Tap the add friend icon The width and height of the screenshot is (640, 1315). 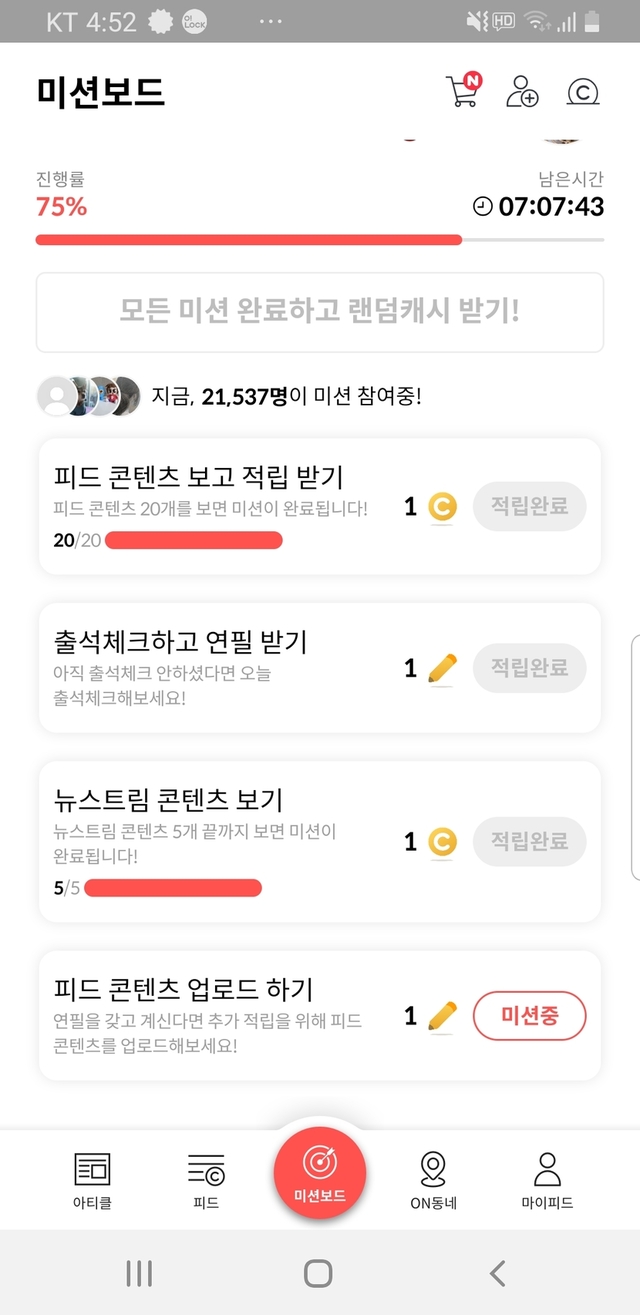pyautogui.click(x=522, y=92)
